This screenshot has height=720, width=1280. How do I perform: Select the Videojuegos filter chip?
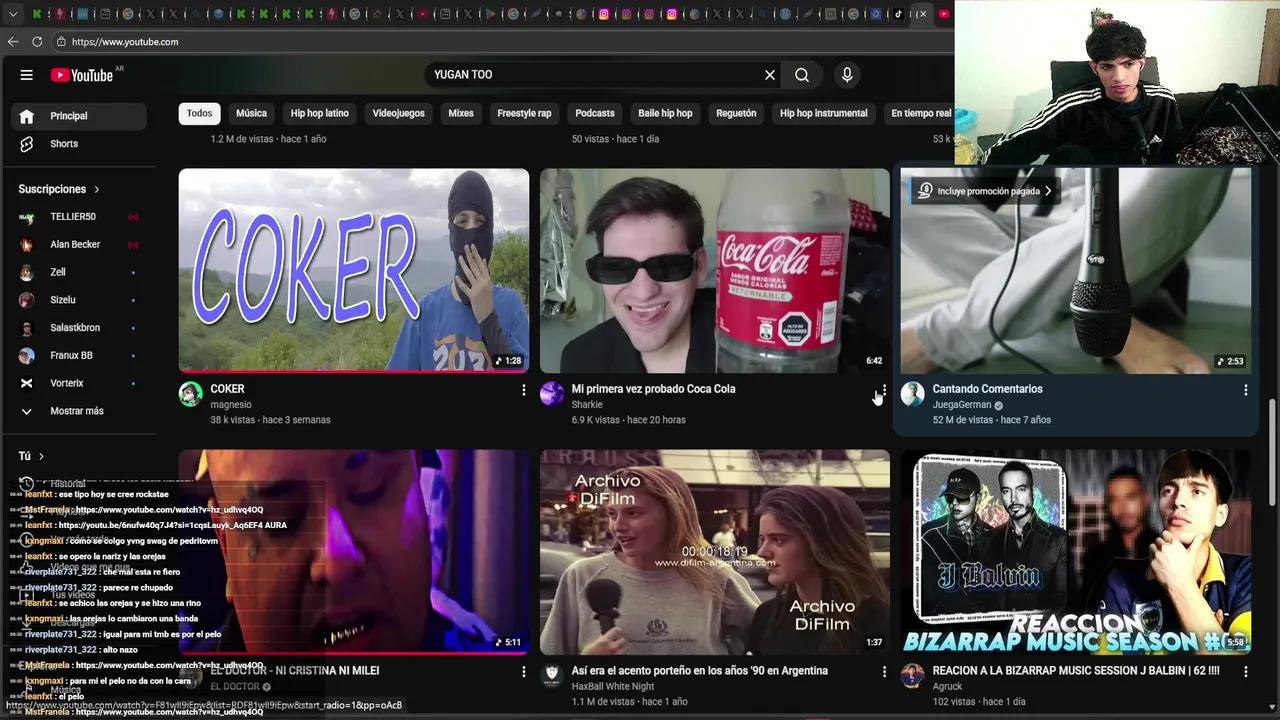coord(398,113)
